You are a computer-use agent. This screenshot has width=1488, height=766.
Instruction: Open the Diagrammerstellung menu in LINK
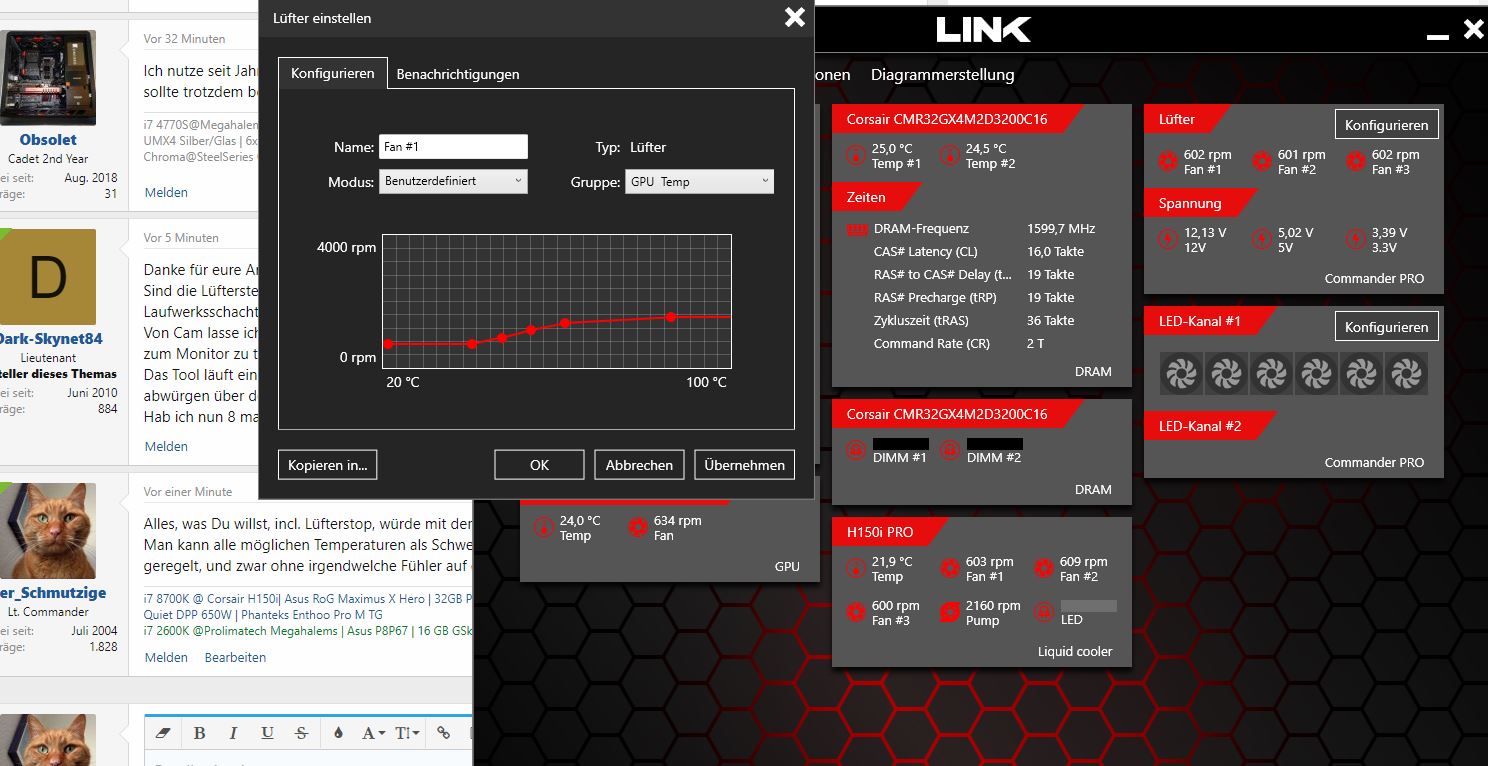coord(942,75)
